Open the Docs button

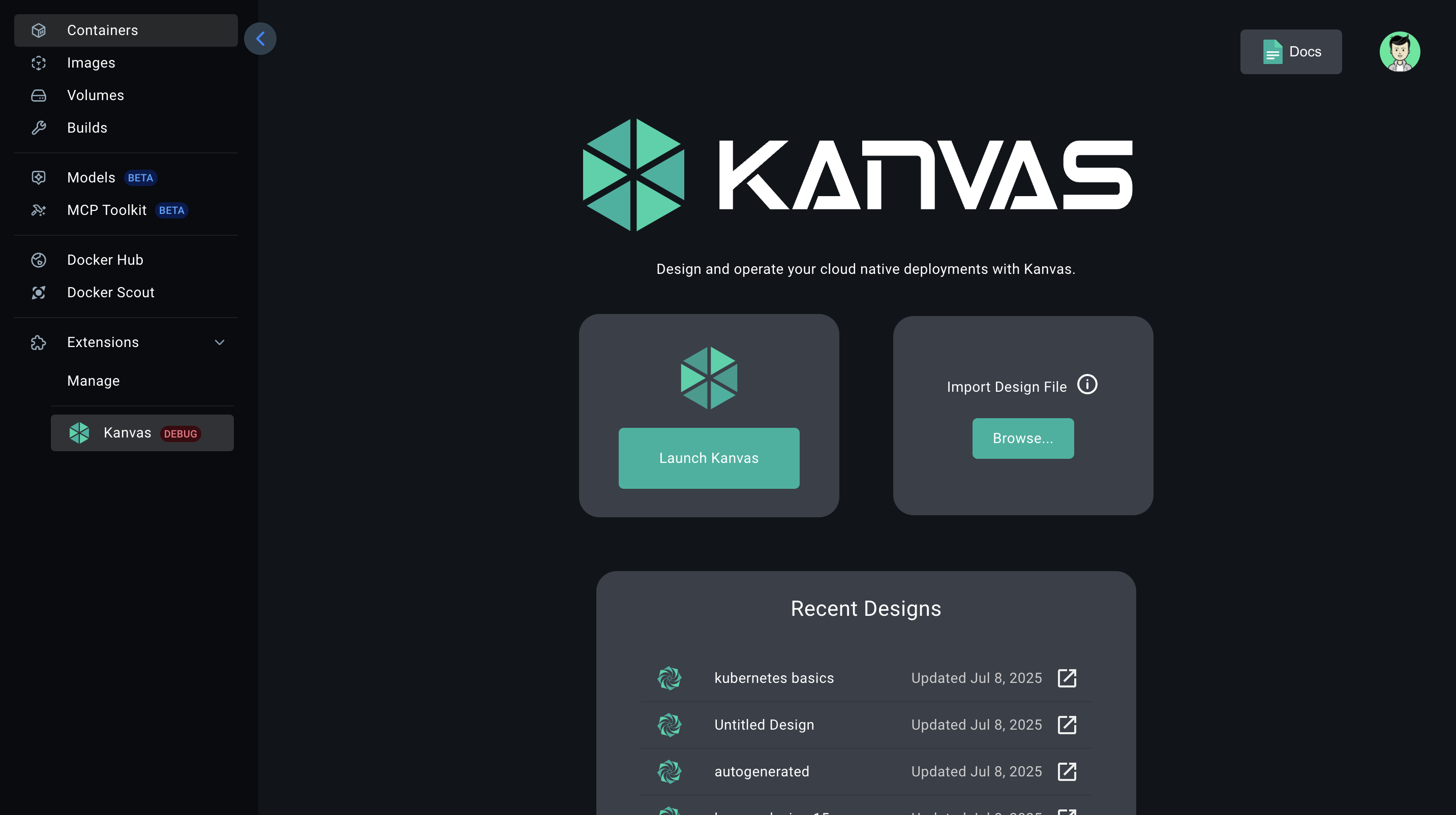pyautogui.click(x=1290, y=51)
